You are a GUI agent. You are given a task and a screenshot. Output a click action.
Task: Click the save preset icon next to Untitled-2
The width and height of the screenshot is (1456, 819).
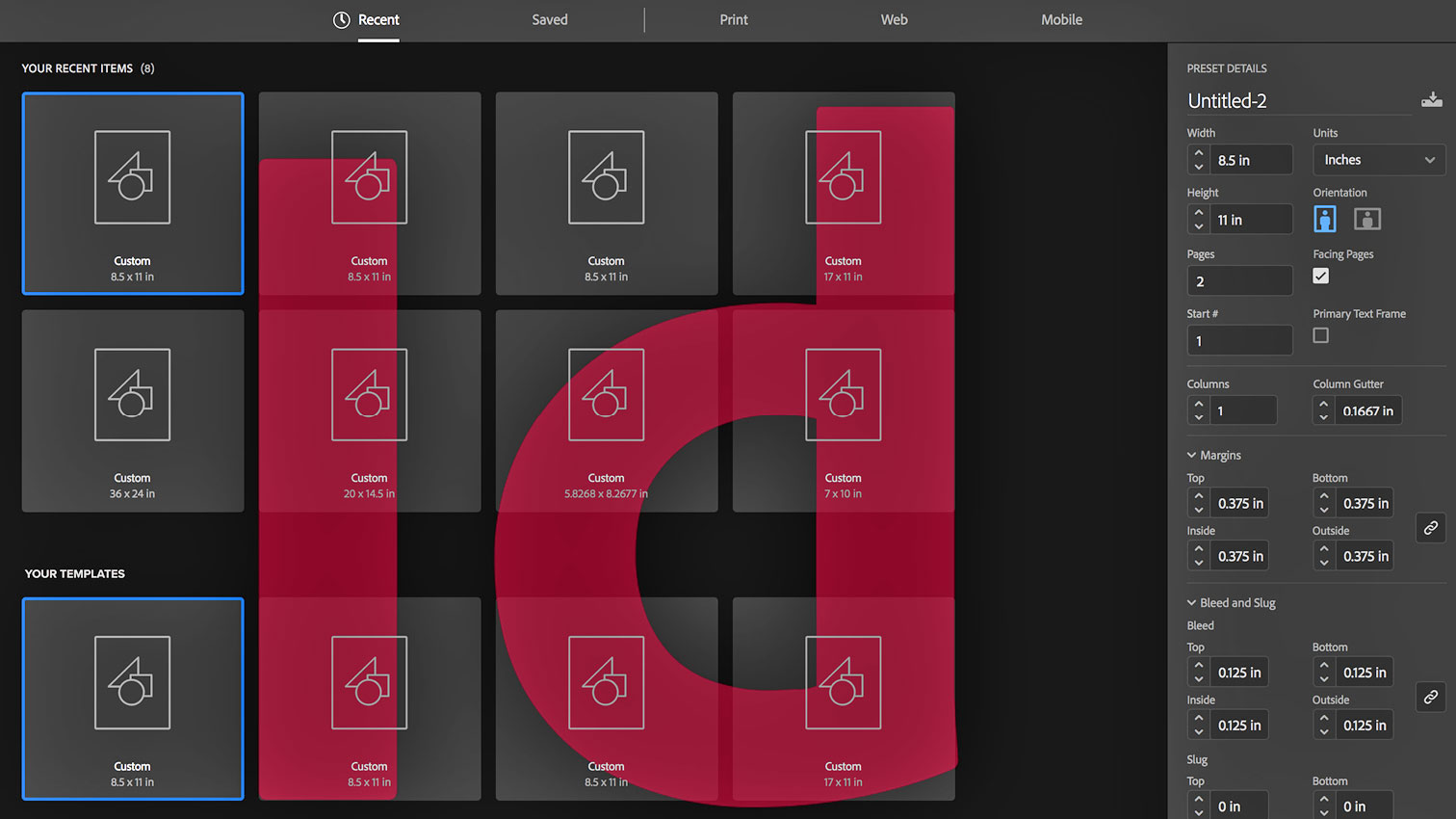(1432, 99)
